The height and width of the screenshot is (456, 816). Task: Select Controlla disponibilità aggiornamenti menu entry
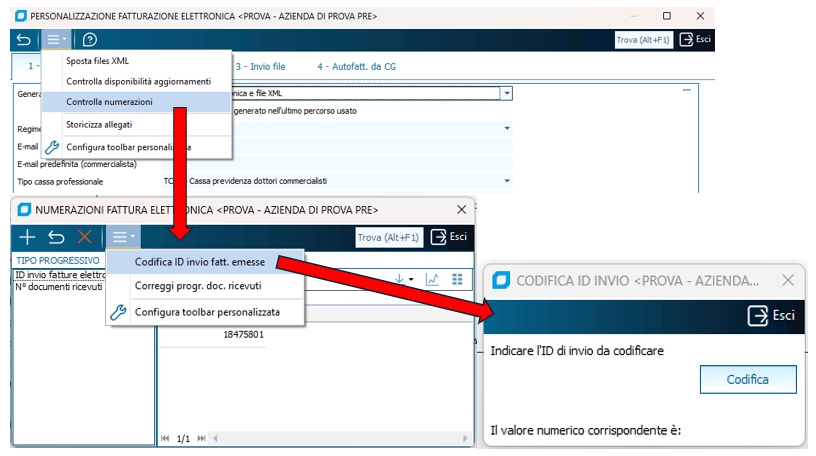coord(138,82)
